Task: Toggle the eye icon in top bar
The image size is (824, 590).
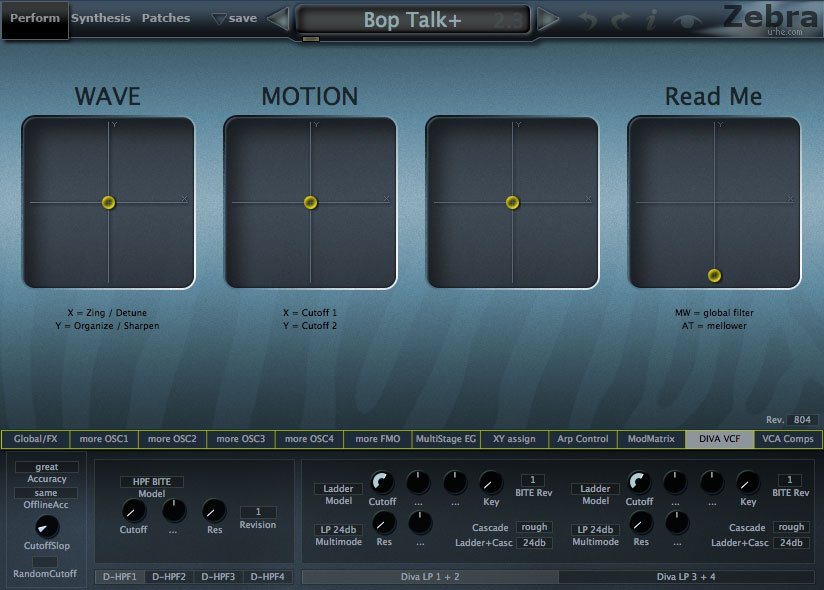Action: click(687, 21)
